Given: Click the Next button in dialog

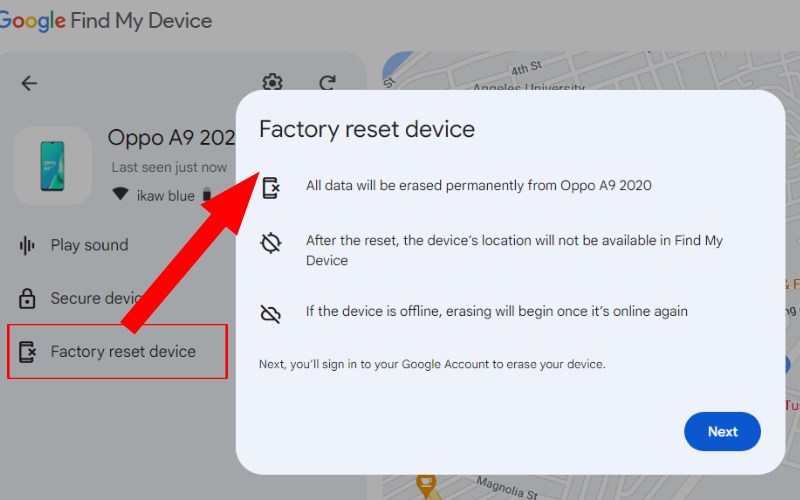Looking at the screenshot, I should coord(722,431).
